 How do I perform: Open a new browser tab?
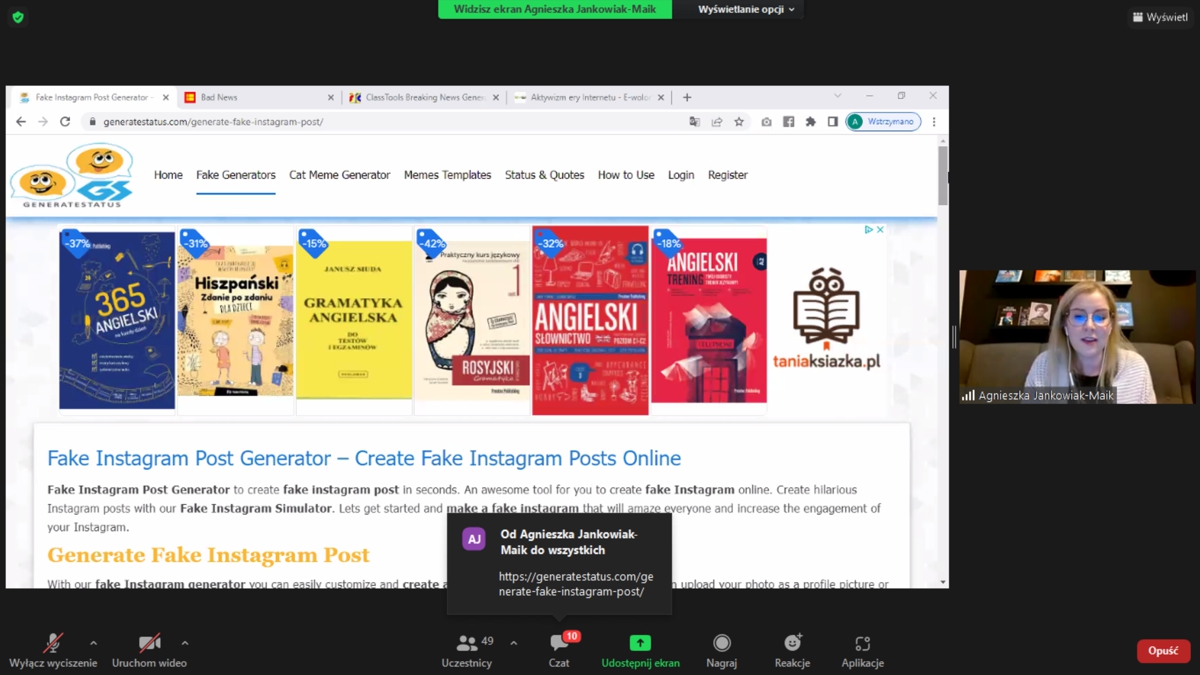pyautogui.click(x=687, y=97)
